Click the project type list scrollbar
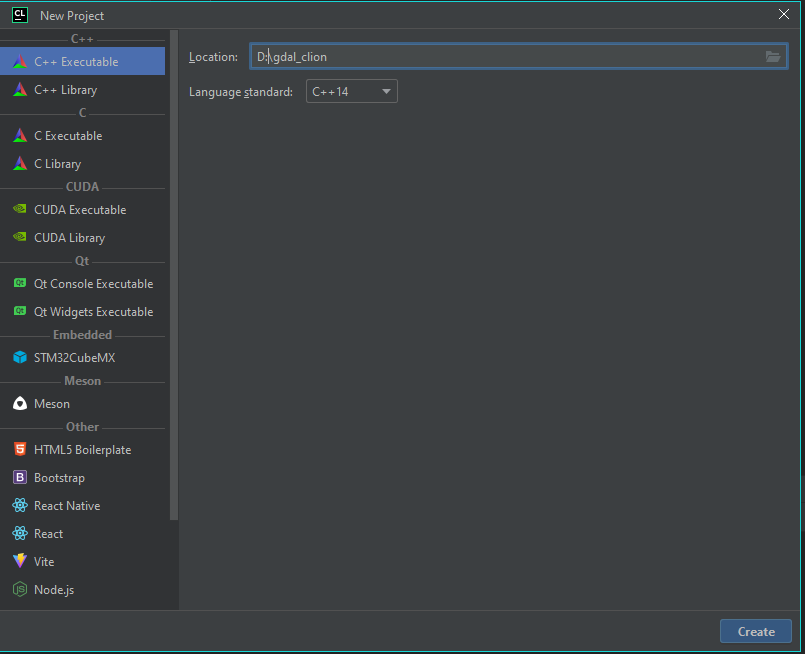Image resolution: width=805 pixels, height=654 pixels. coord(174,276)
